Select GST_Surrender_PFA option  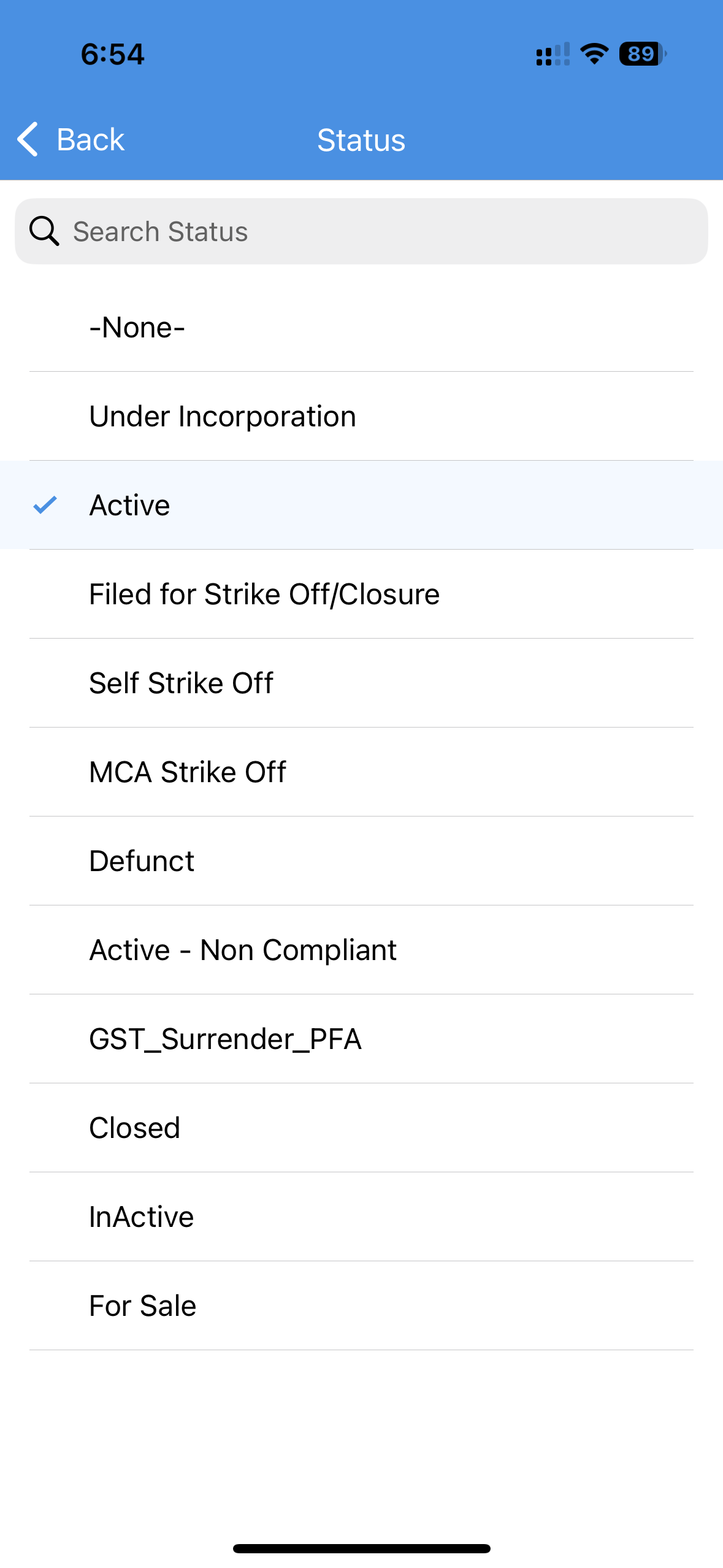click(361, 1039)
